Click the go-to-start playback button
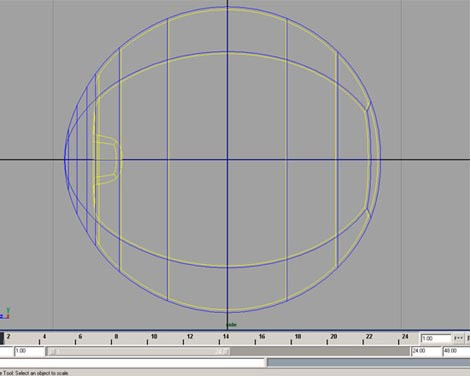This screenshot has width=471, height=376. pos(459,338)
